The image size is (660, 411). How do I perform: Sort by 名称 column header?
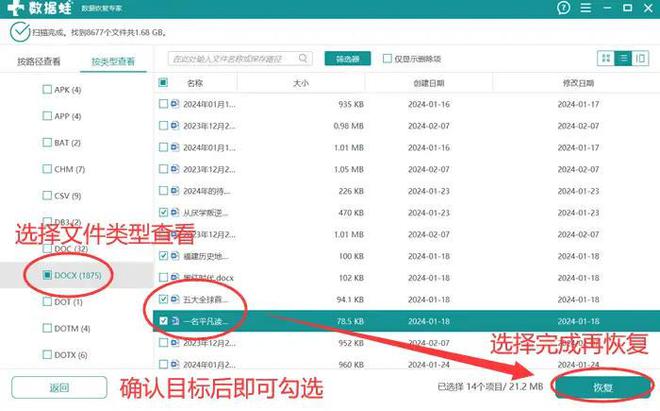tap(195, 83)
